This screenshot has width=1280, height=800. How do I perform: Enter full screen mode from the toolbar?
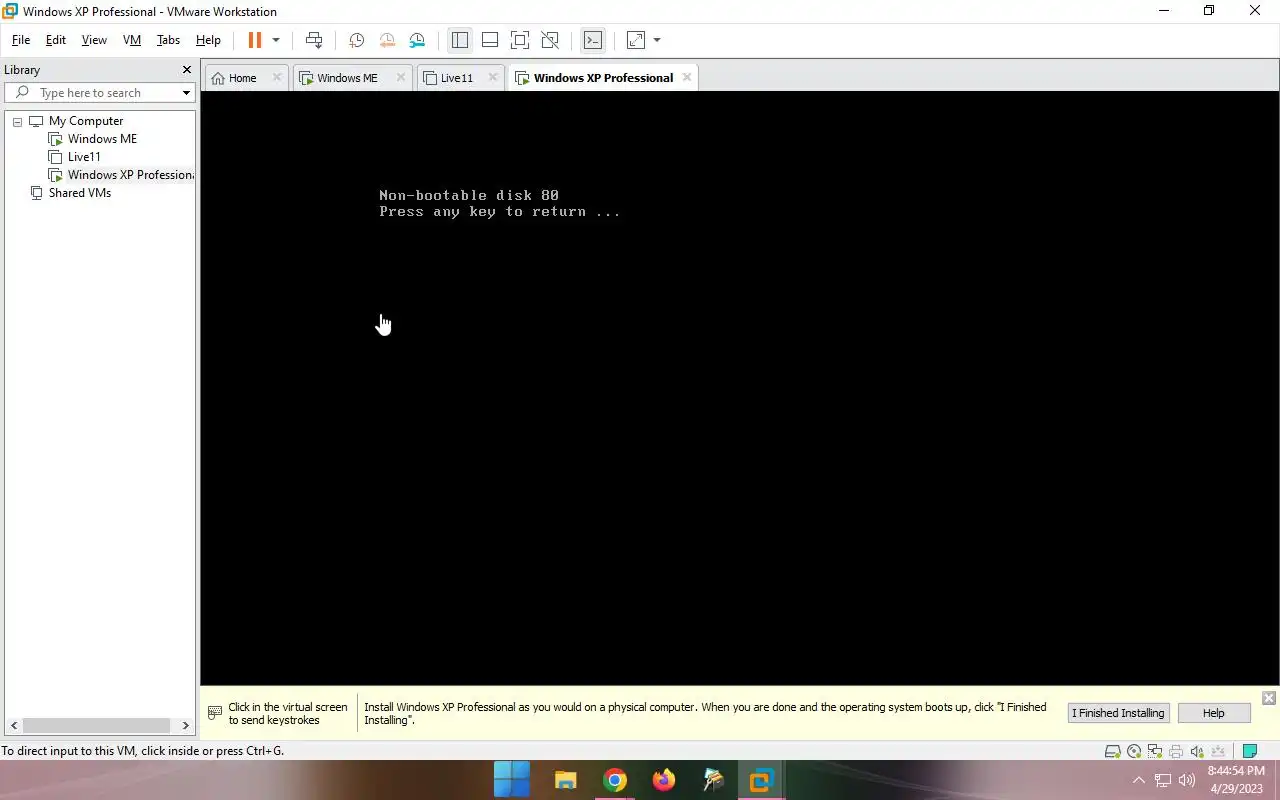point(520,40)
